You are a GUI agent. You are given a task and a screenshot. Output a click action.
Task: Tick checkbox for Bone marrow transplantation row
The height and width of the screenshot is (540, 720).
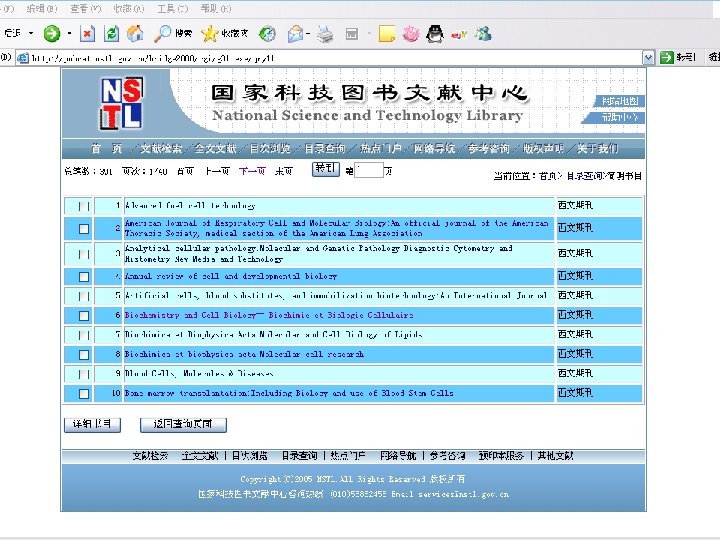coord(84,394)
